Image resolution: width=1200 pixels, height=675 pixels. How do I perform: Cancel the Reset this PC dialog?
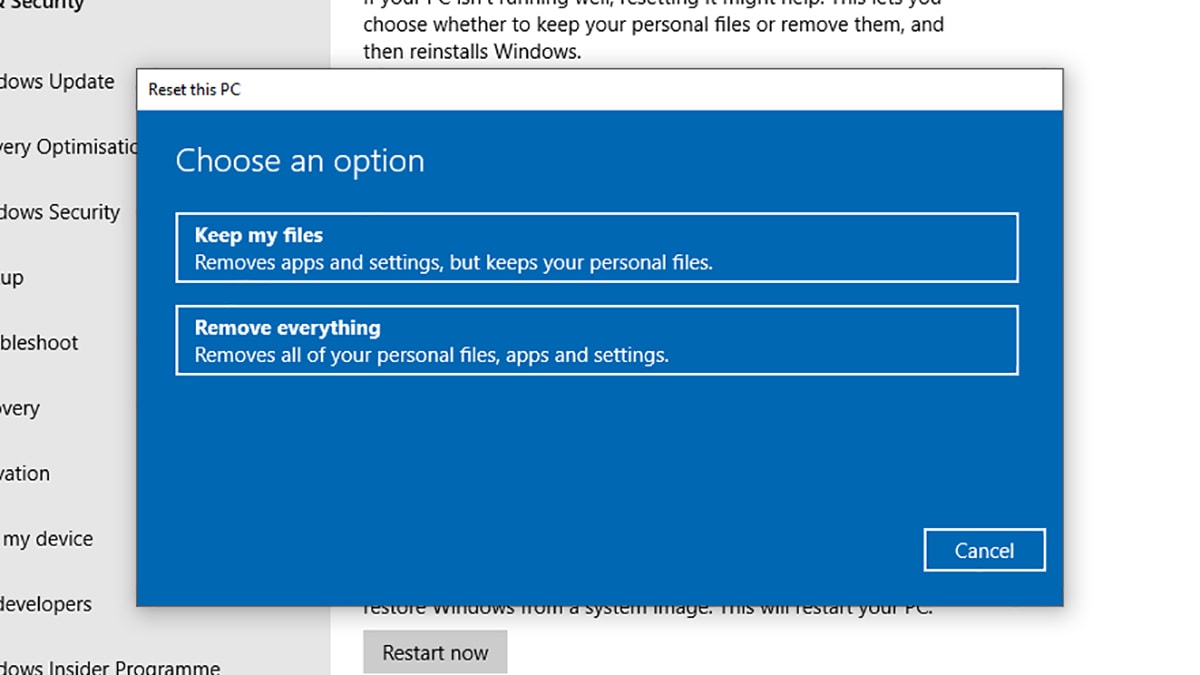[984, 550]
